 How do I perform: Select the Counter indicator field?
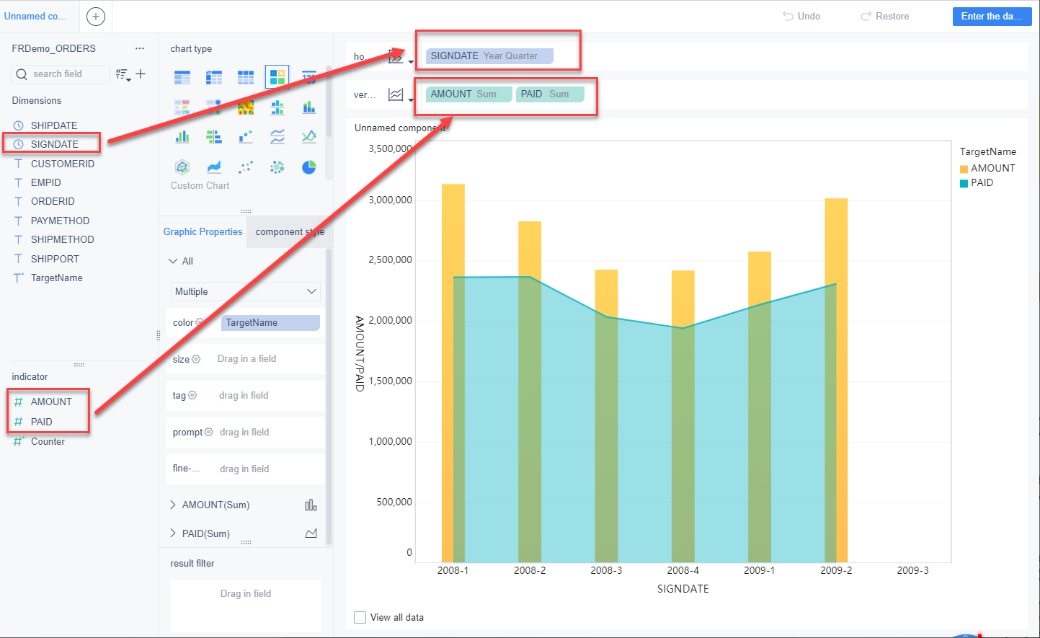[48, 442]
